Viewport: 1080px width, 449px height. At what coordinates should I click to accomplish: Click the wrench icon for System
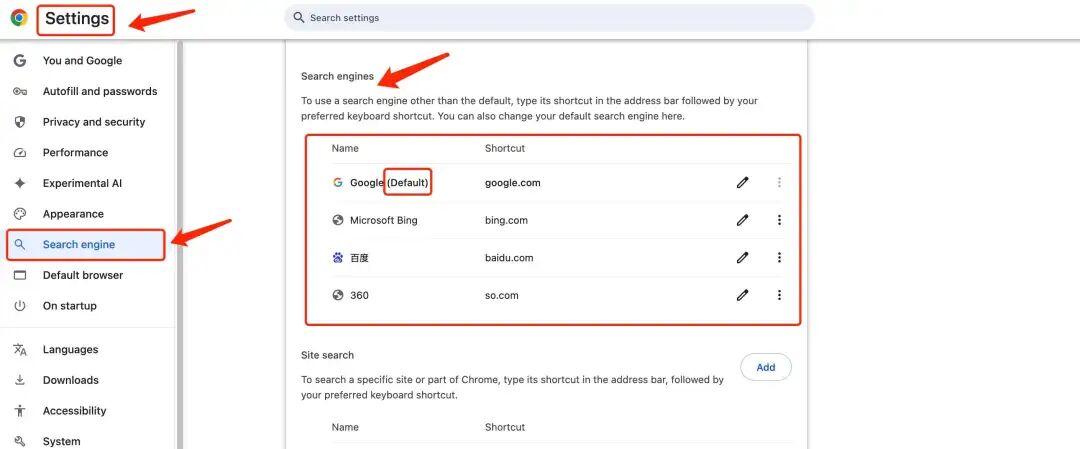(x=20, y=441)
